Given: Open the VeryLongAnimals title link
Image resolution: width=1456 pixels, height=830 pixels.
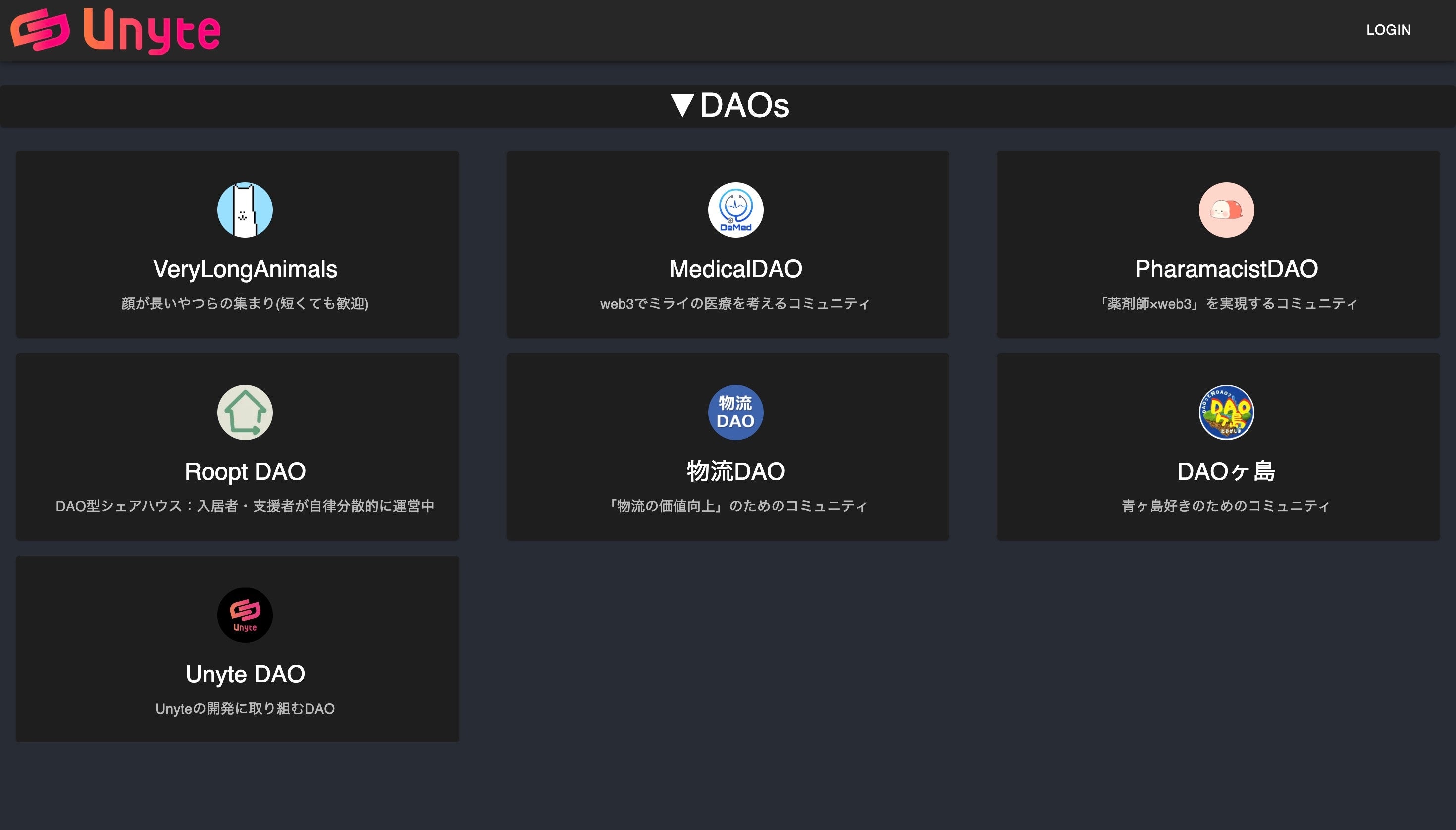Looking at the screenshot, I should point(245,269).
